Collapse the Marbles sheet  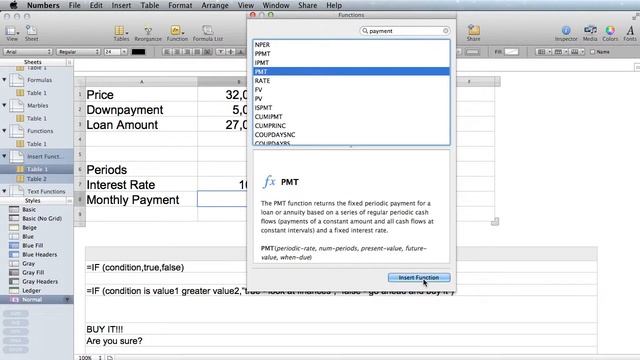click(4, 105)
